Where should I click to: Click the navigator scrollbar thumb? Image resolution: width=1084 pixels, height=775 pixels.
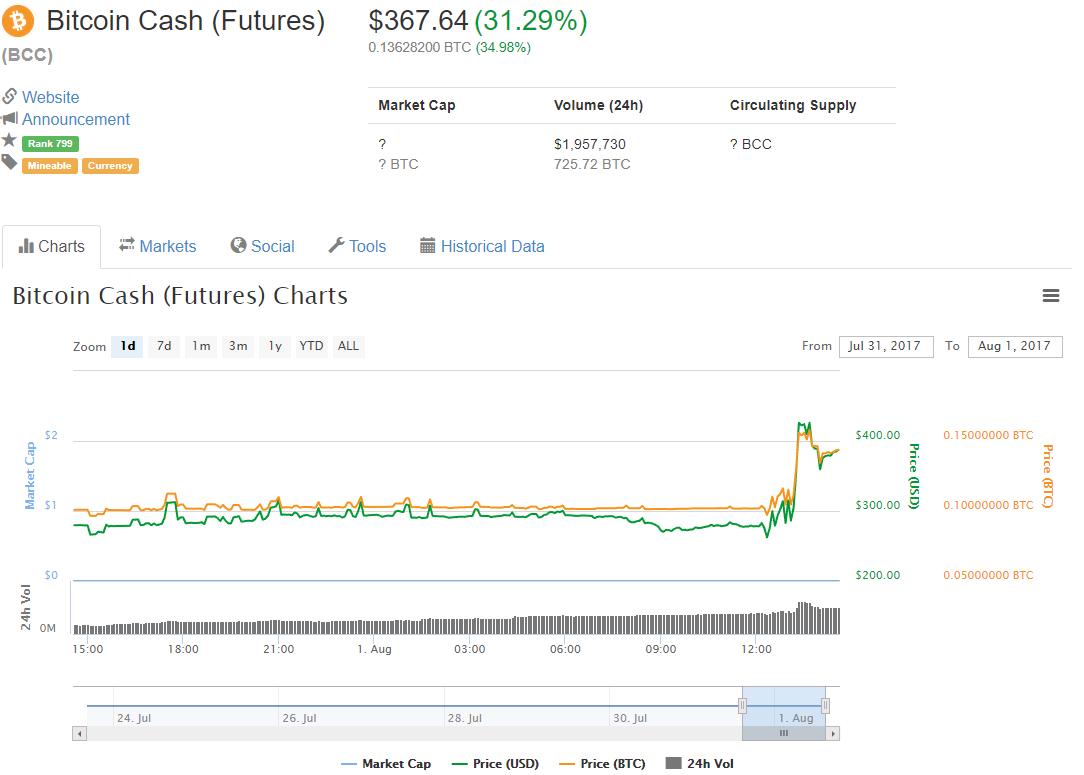[784, 734]
